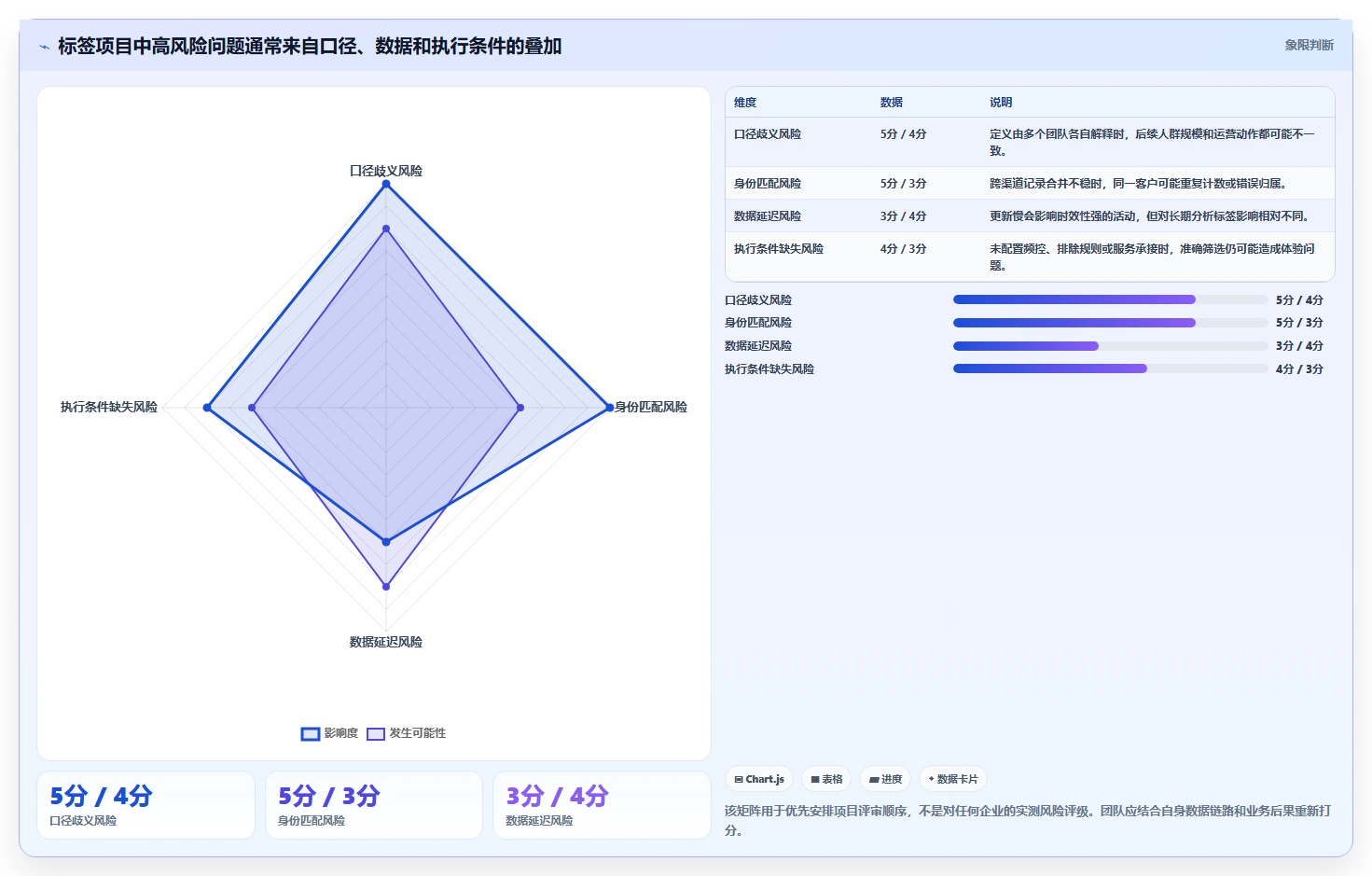Click the 3分 / 4分 数据延迟风险 data card
Viewport: 1372px width, 876px height.
tap(602, 805)
